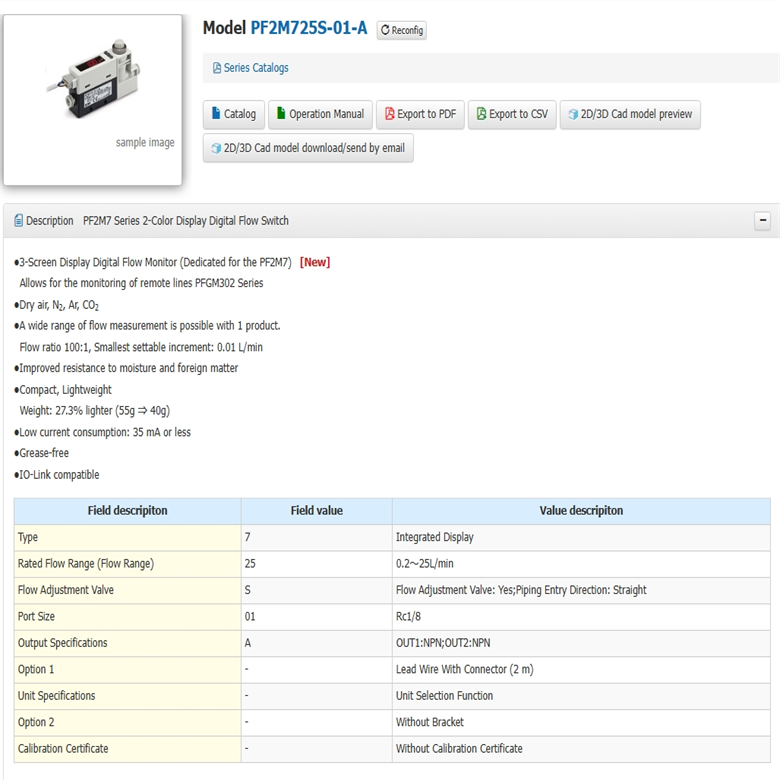The width and height of the screenshot is (780, 780).
Task: Collapse the Description section with the minus button
Action: [x=763, y=220]
